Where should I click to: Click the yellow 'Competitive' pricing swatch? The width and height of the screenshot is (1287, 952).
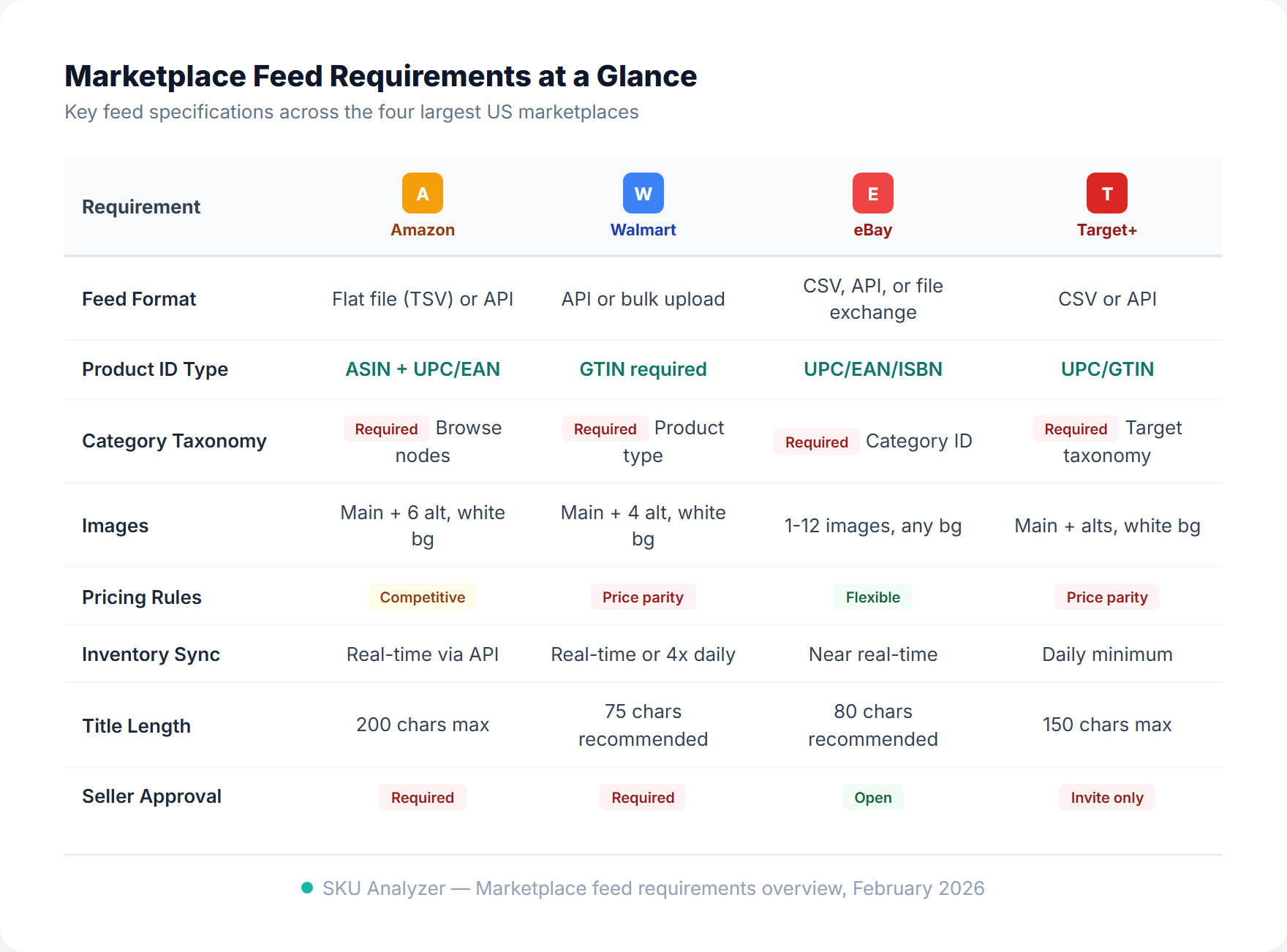click(x=422, y=597)
